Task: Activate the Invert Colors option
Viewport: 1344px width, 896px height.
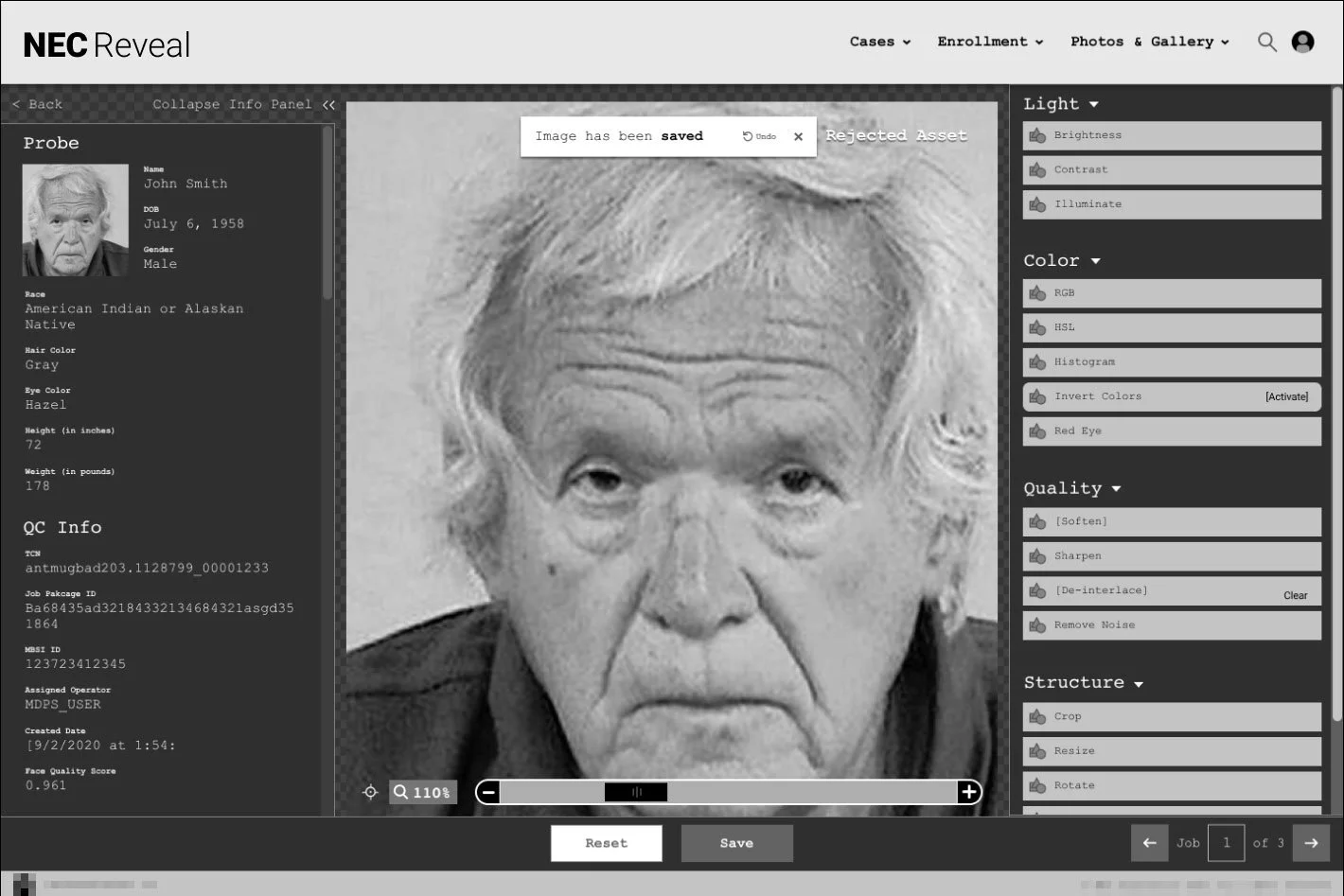Action: tap(1286, 397)
